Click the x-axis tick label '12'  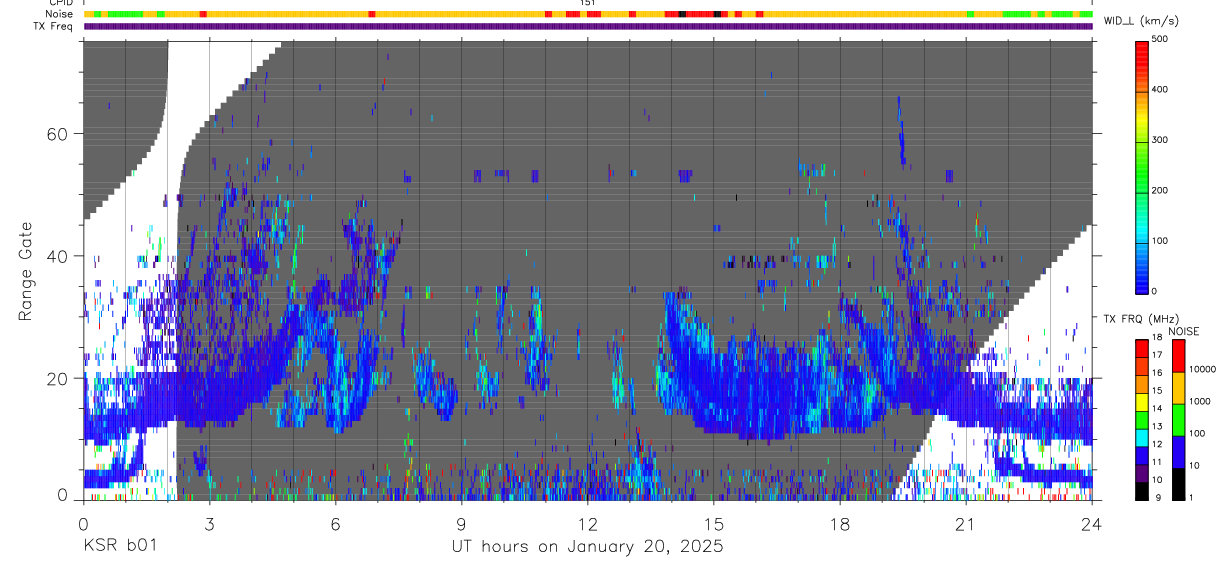point(587,524)
